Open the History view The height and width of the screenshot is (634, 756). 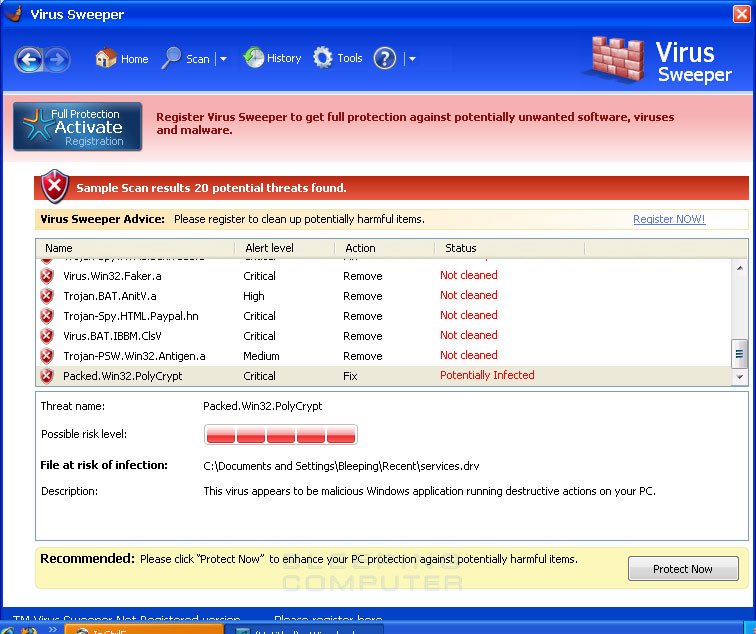coord(272,58)
